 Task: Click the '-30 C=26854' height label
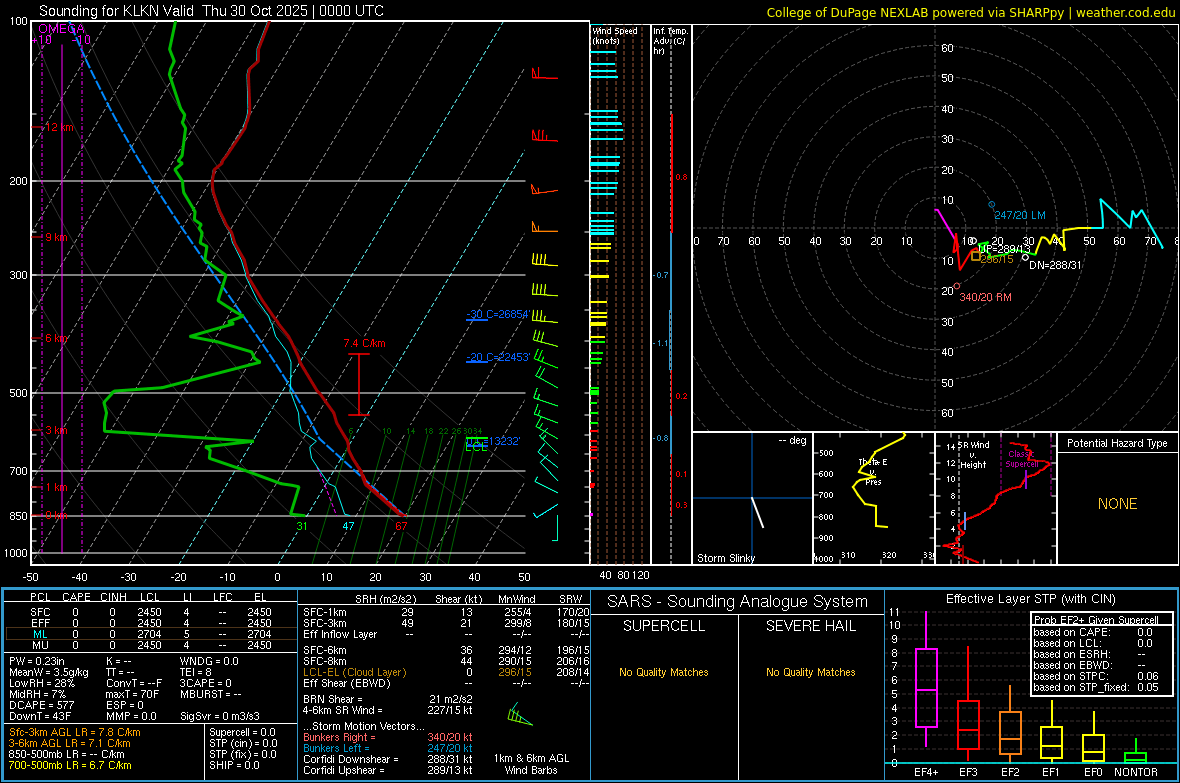(x=497, y=314)
